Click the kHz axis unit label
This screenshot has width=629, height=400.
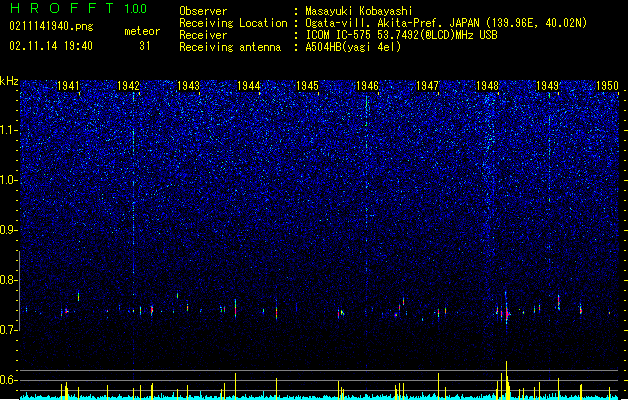pyautogui.click(x=9, y=81)
